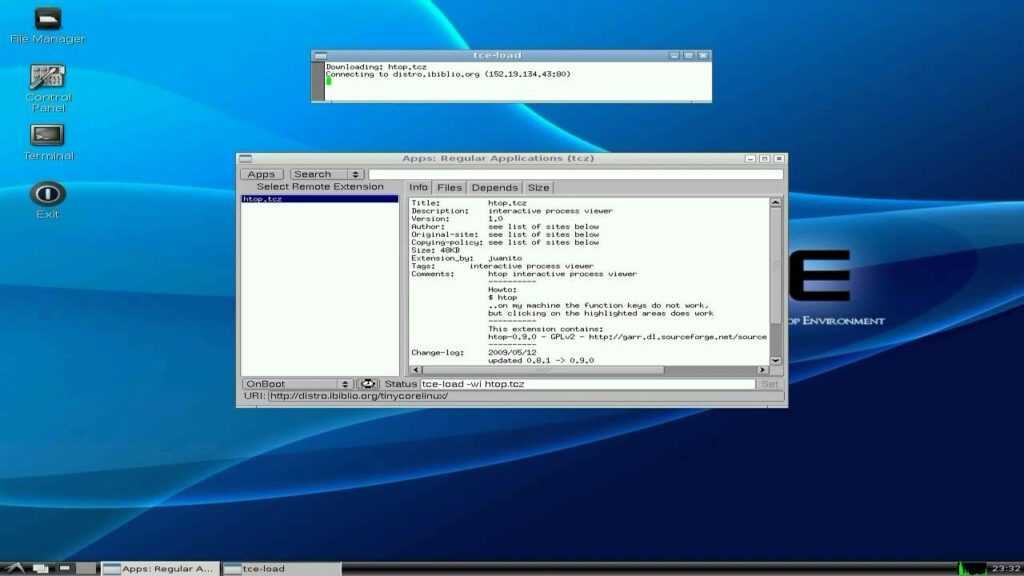
Task: Open the Apps menu button
Action: (261, 174)
